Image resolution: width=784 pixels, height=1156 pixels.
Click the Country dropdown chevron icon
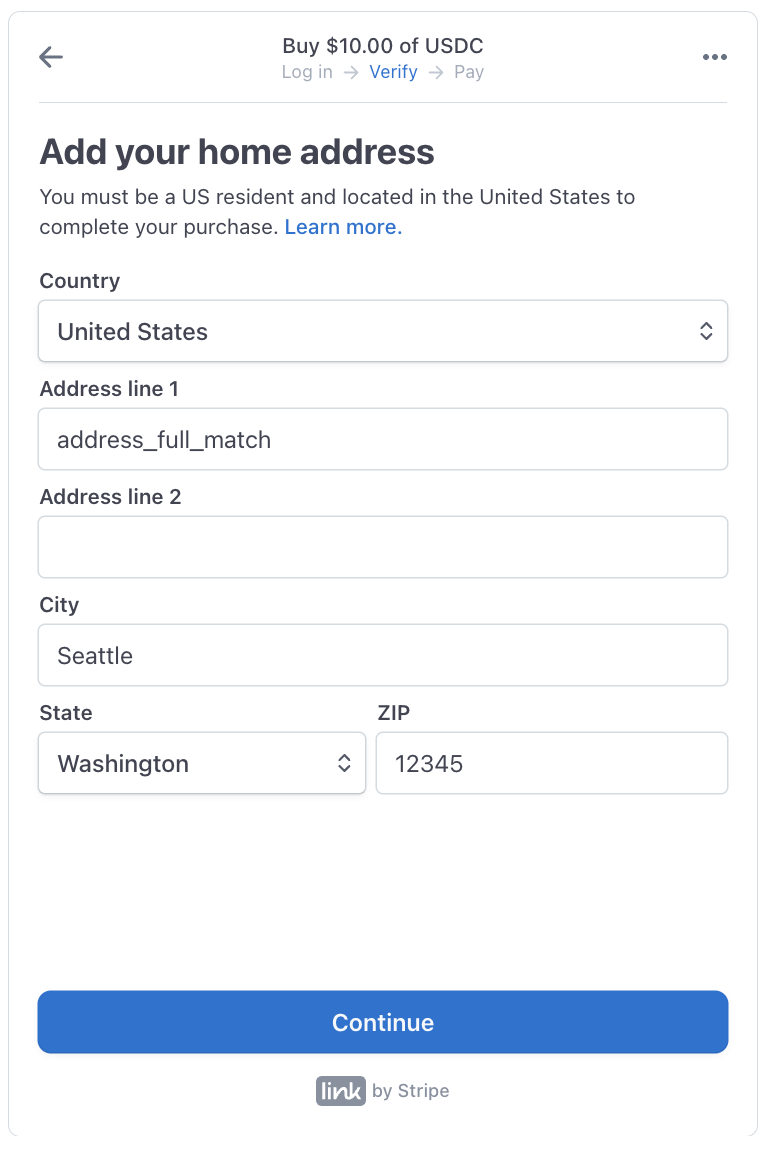pos(706,331)
